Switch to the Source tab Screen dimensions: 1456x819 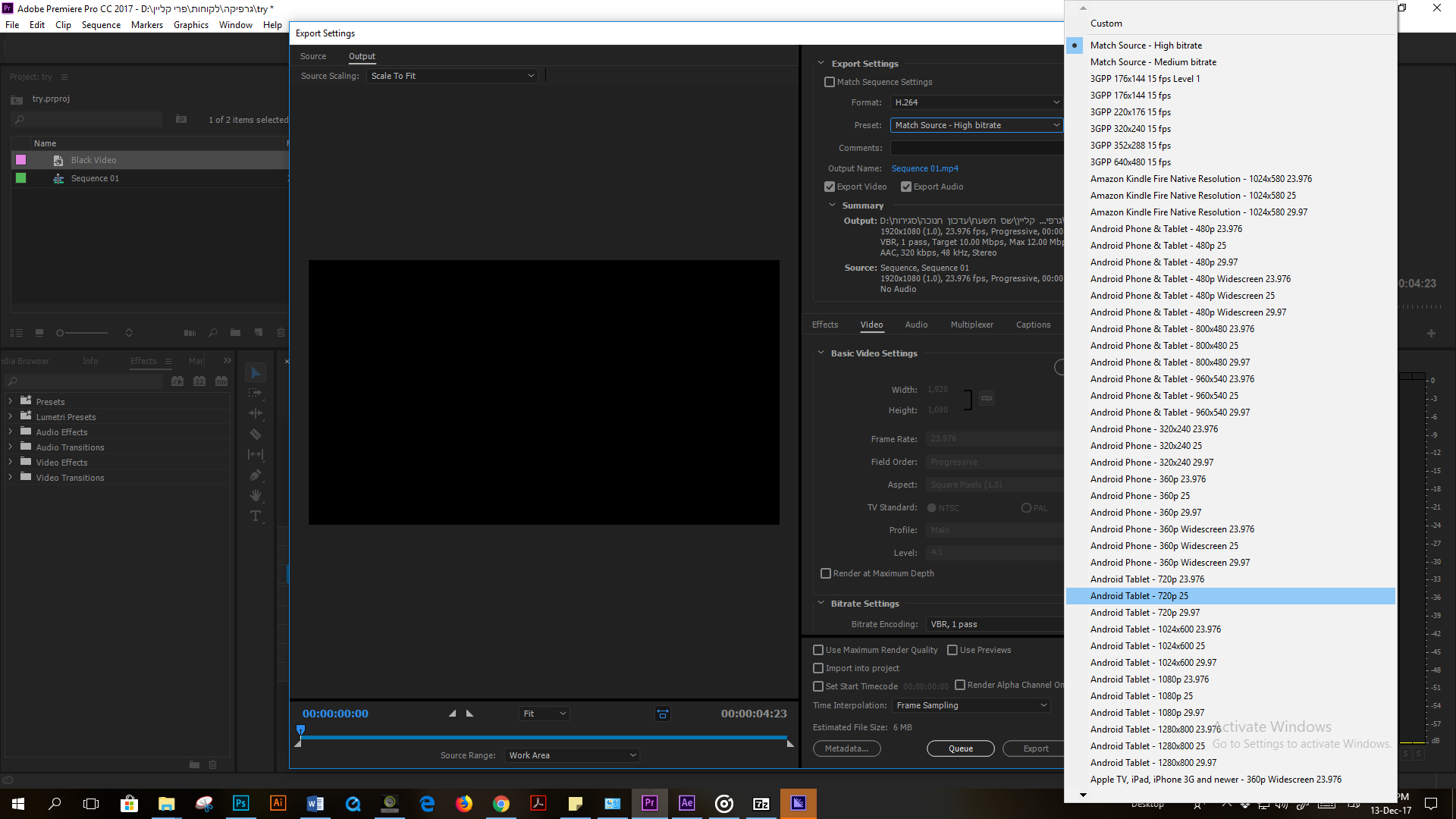[x=312, y=56]
